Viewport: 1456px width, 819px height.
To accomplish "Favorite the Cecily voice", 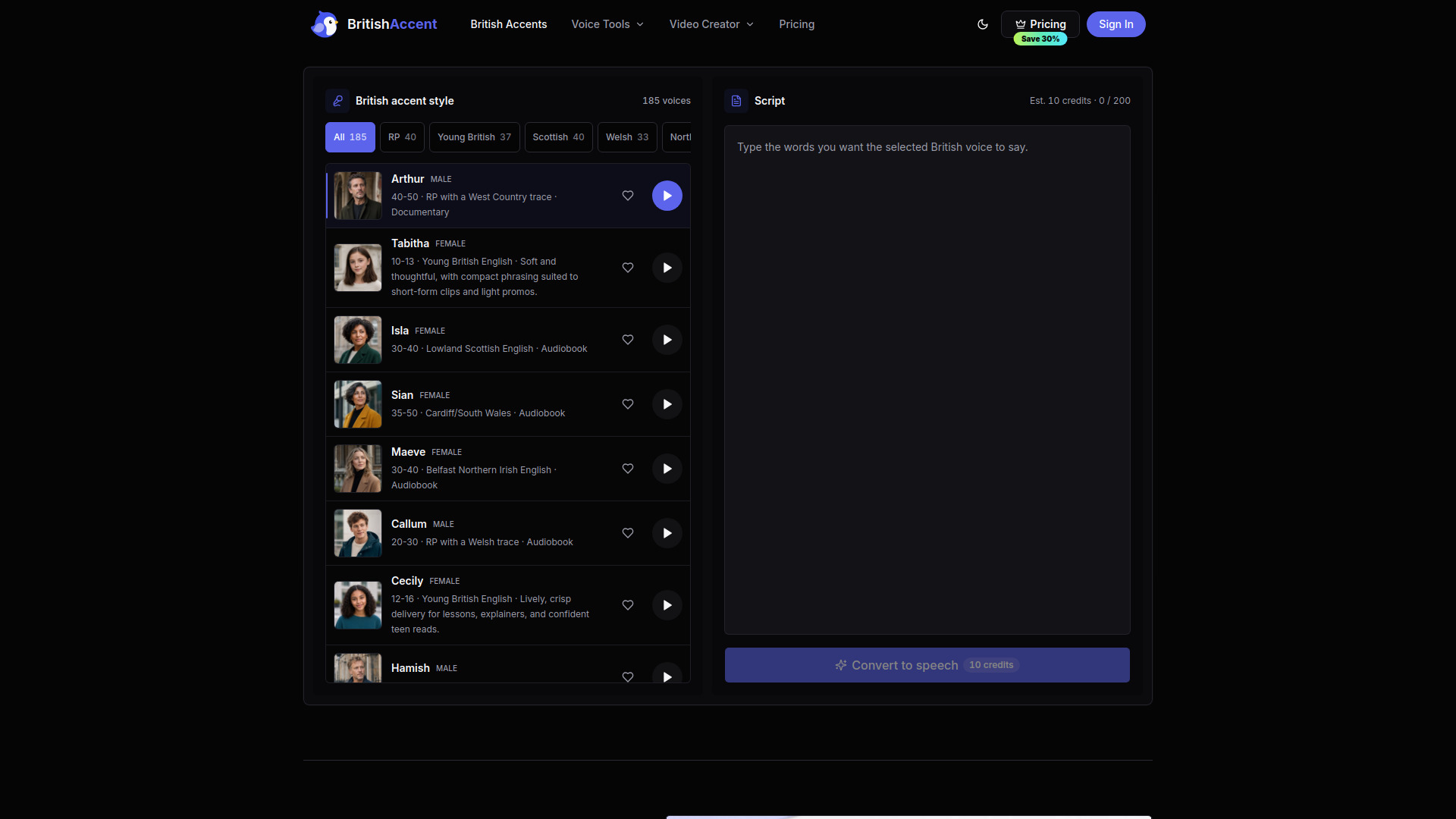I will click(628, 605).
